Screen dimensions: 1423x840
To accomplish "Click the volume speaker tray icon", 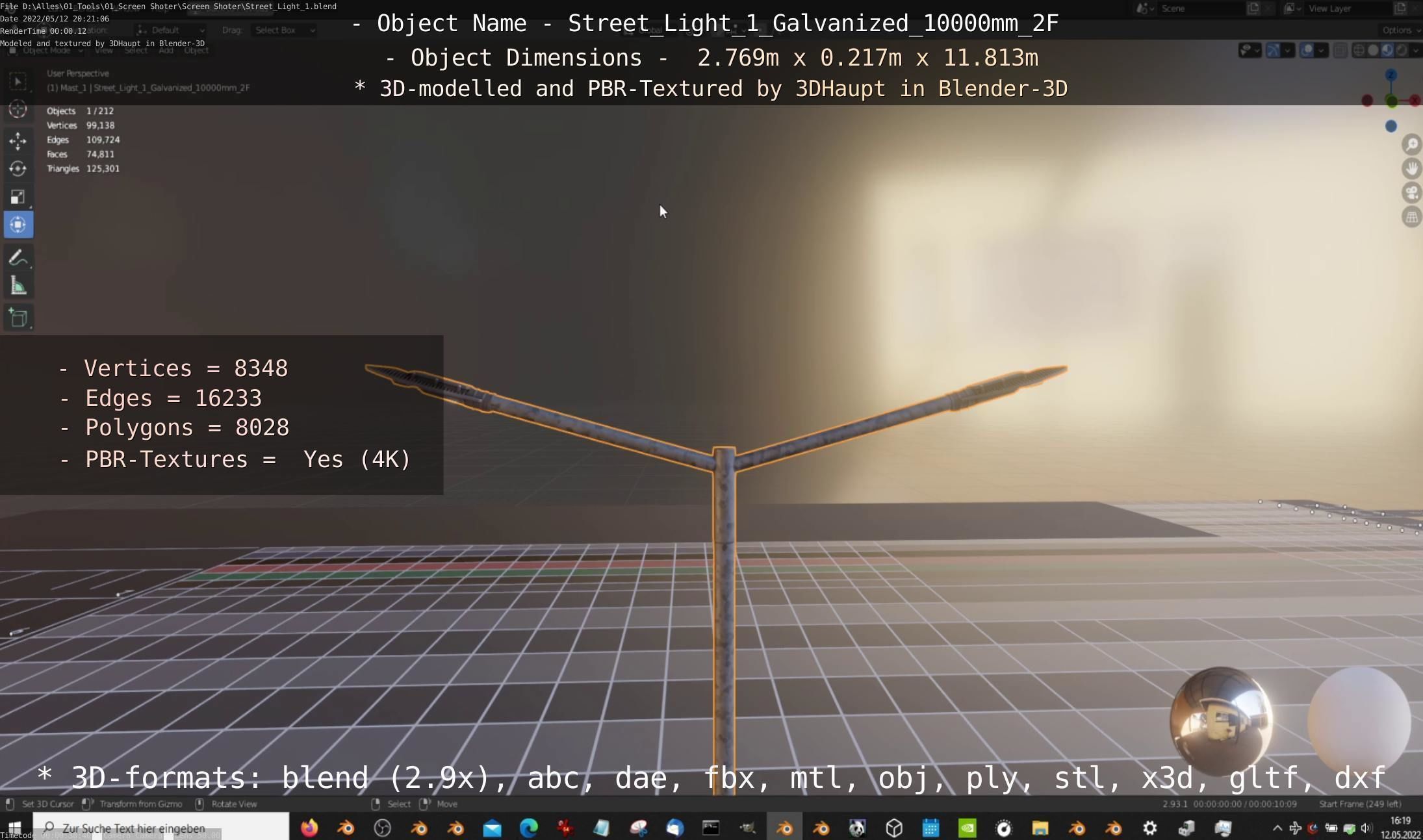I will coord(1366,828).
